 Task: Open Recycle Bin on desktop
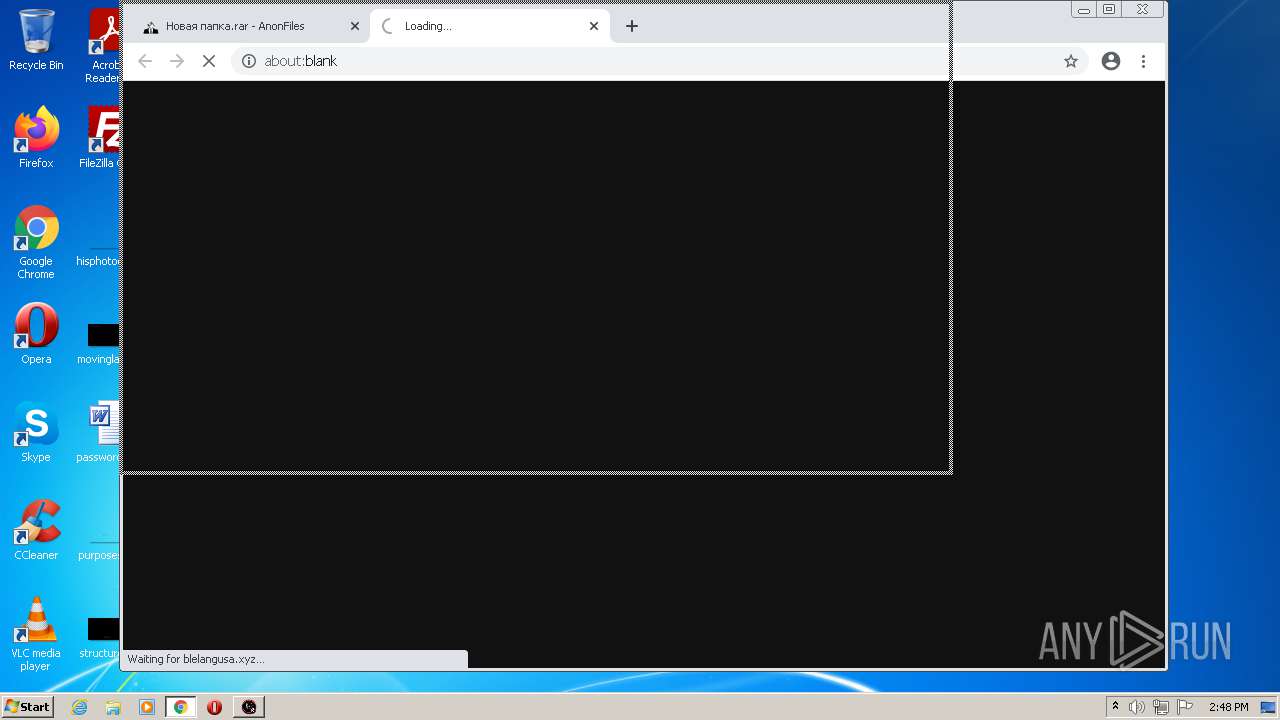36,40
